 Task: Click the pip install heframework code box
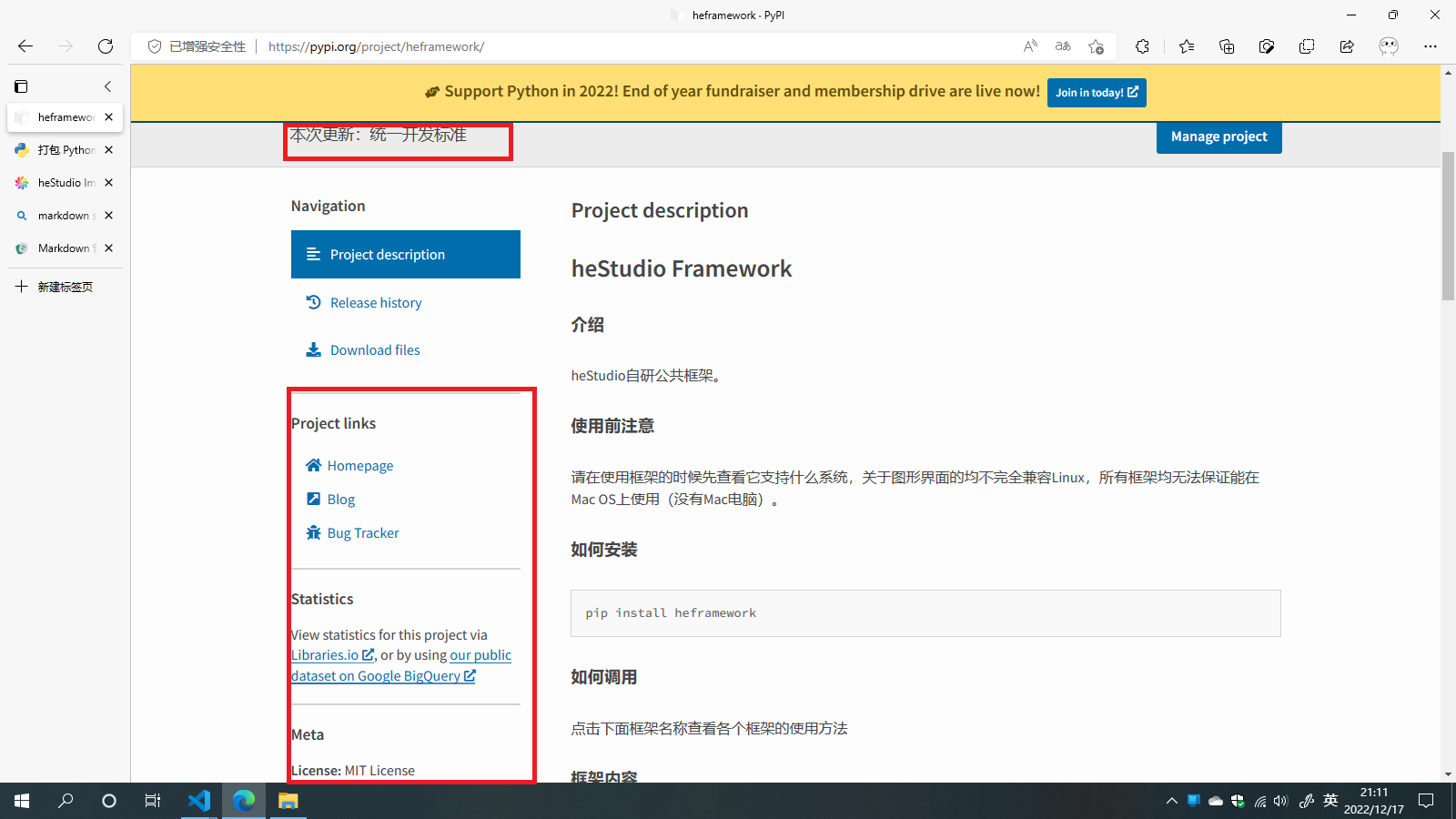click(925, 613)
